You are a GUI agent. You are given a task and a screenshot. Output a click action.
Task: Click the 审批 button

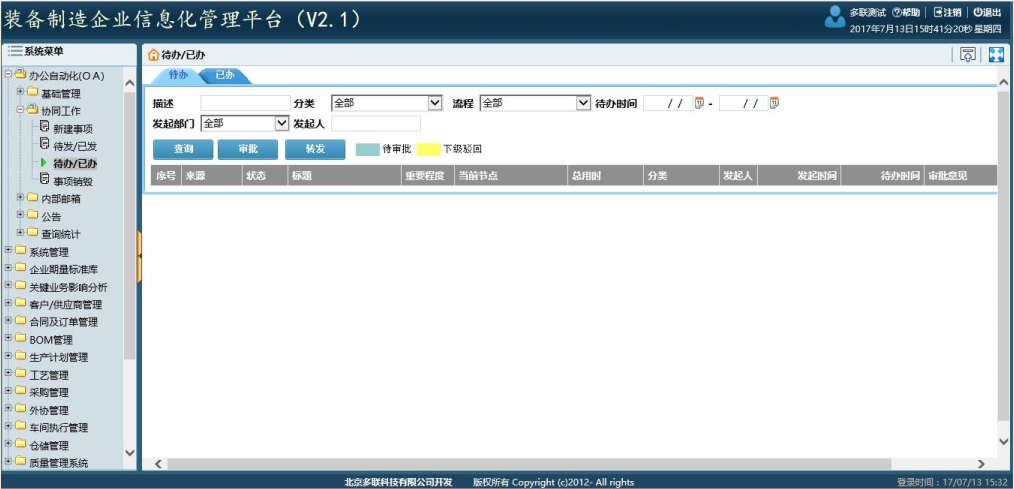(x=248, y=149)
